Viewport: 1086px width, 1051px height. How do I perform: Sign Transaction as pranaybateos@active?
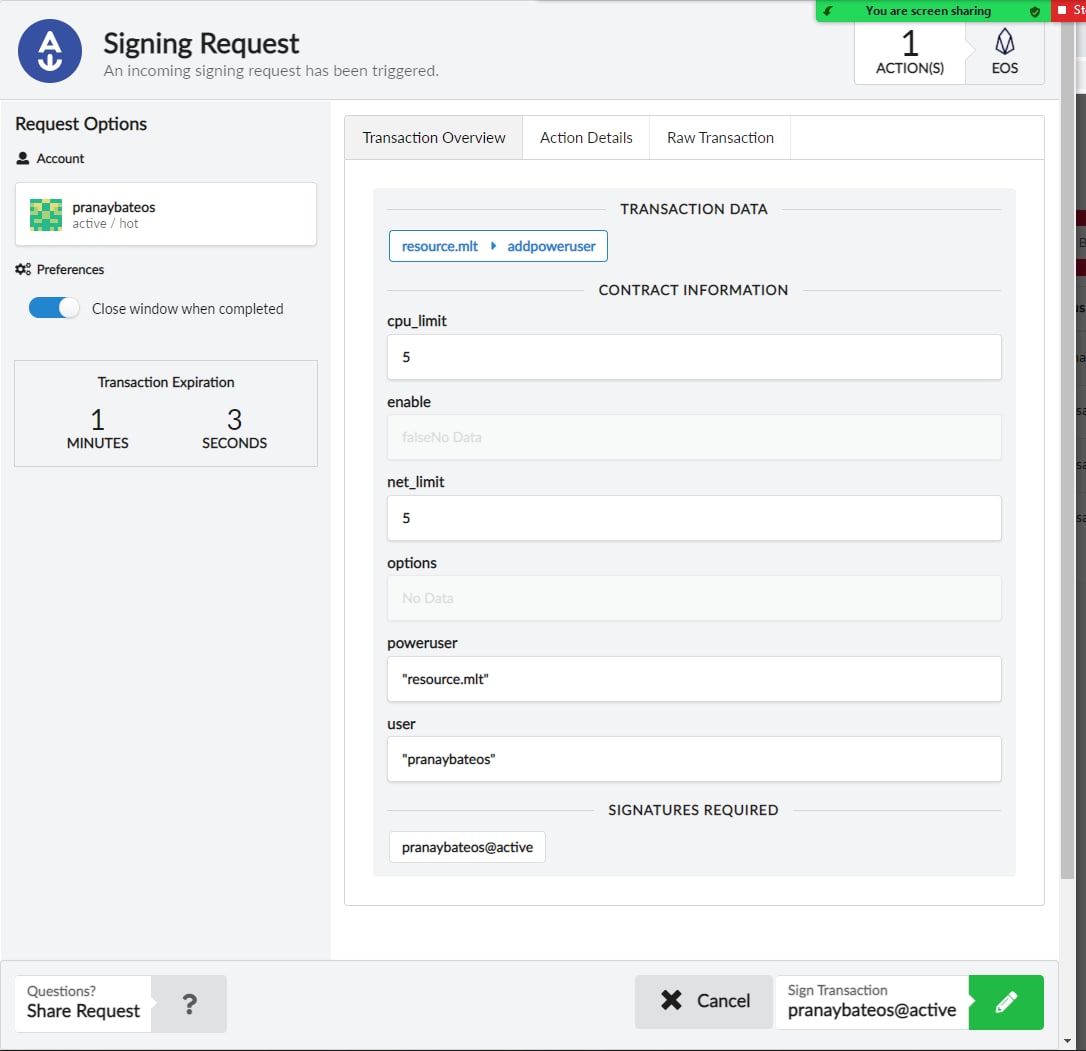click(x=909, y=1002)
